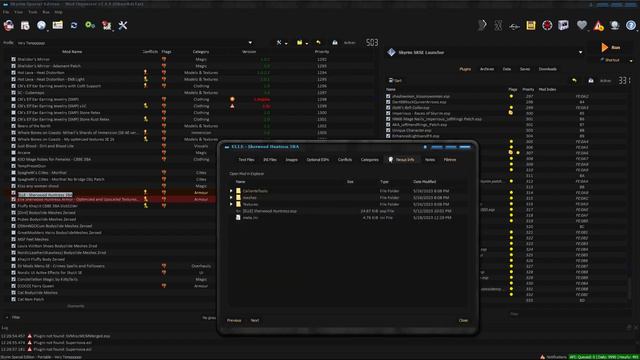Select the meta.ini row in the dialog file list
Screen dimensions: 640x360
(347, 218)
